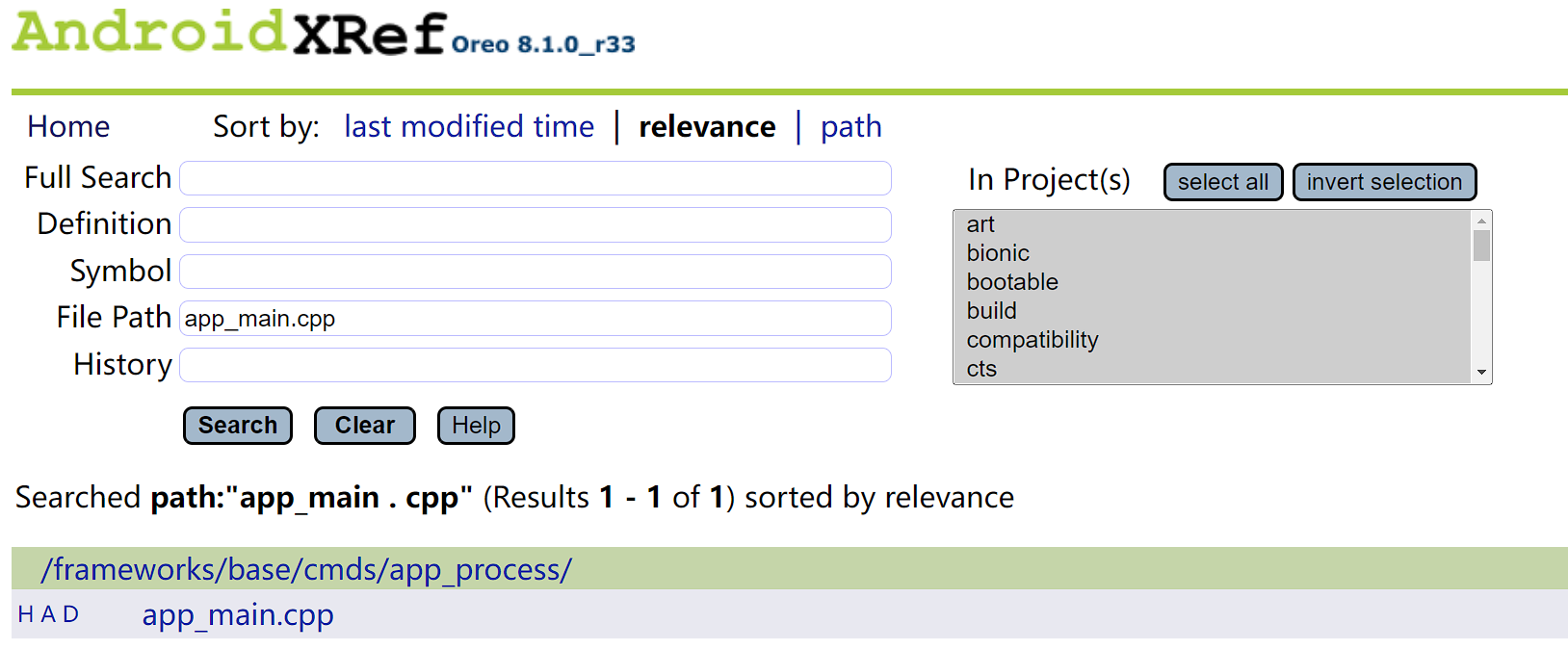The height and width of the screenshot is (650, 1568).
Task: Open the app_main.cpp result file
Action: coord(238,614)
